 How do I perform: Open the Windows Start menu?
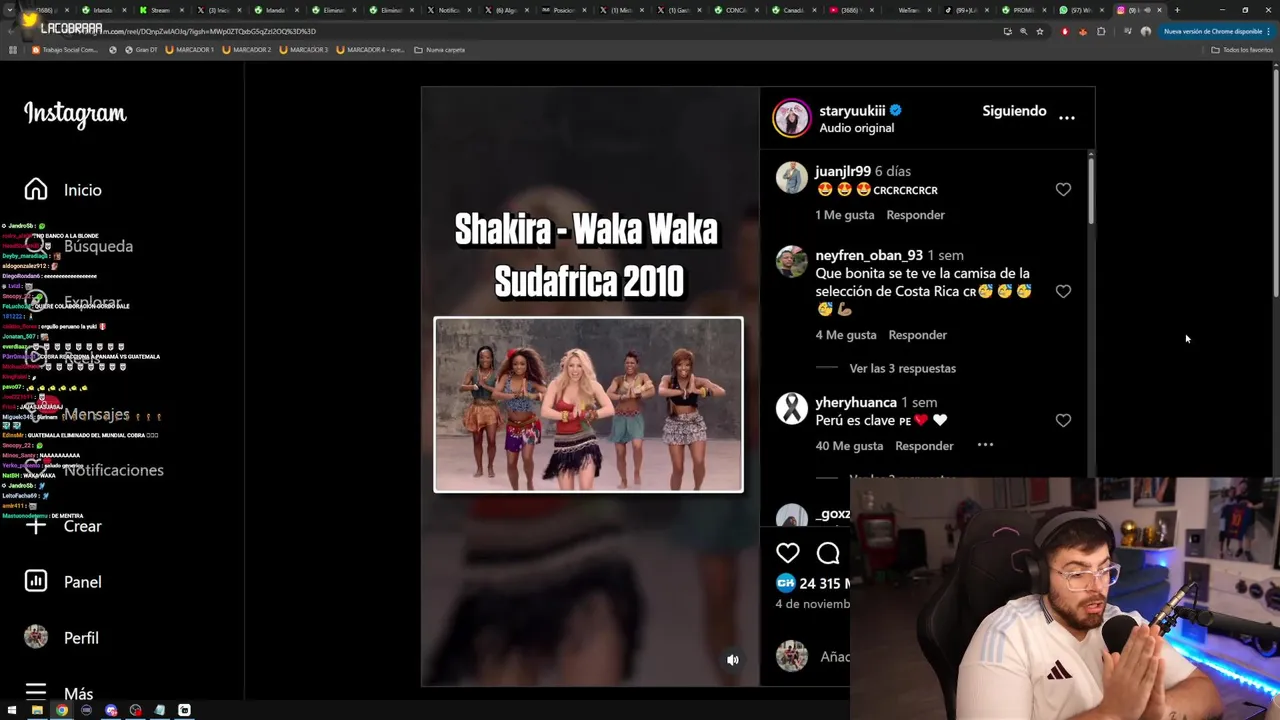13,710
